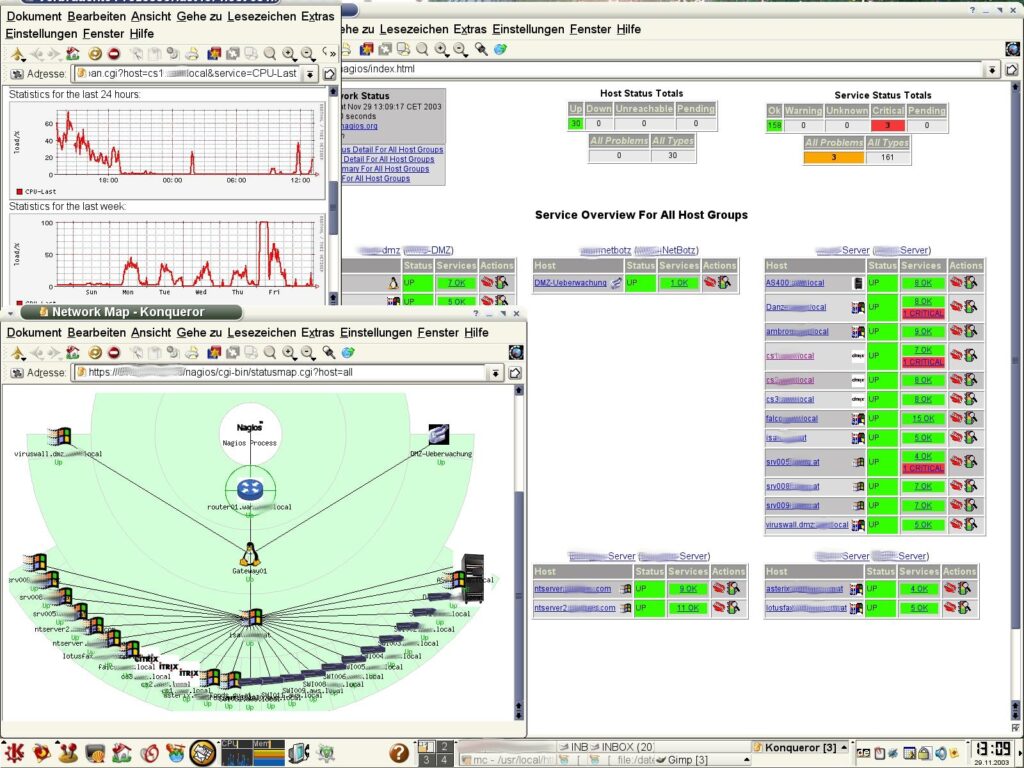Open the KDE K menu in the panel
This screenshot has width=1024, height=768.
coord(16,752)
